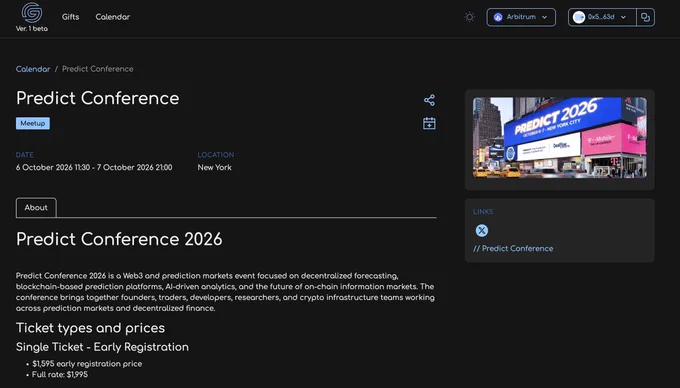Click the 0x5...63d wallet address text

coord(601,17)
